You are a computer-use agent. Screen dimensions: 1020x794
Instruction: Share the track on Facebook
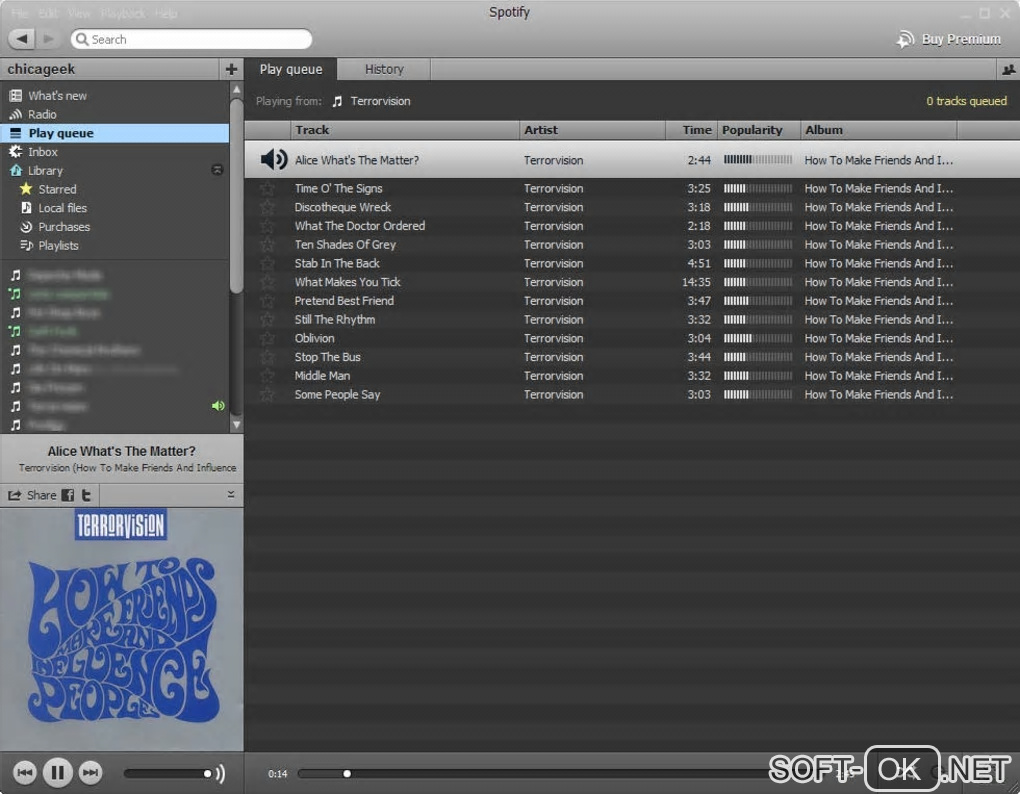(68, 496)
